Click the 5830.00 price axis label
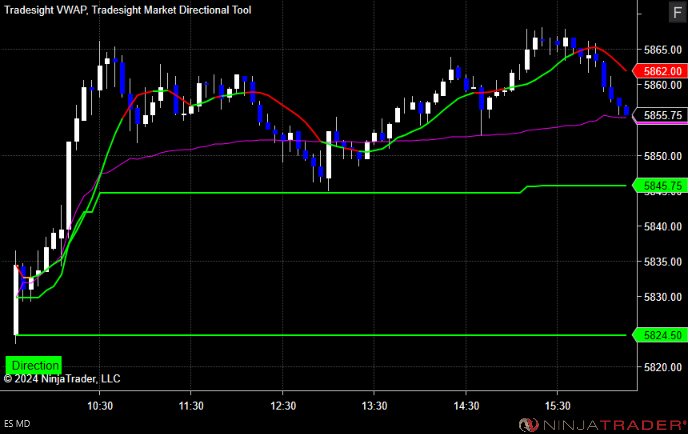688x434 pixels. coord(663,297)
